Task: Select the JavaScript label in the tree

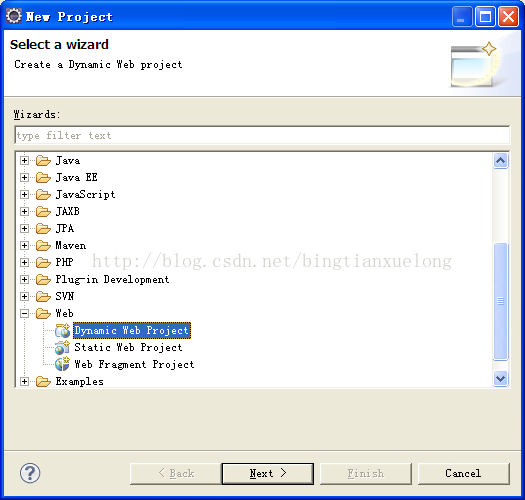Action: click(x=85, y=195)
